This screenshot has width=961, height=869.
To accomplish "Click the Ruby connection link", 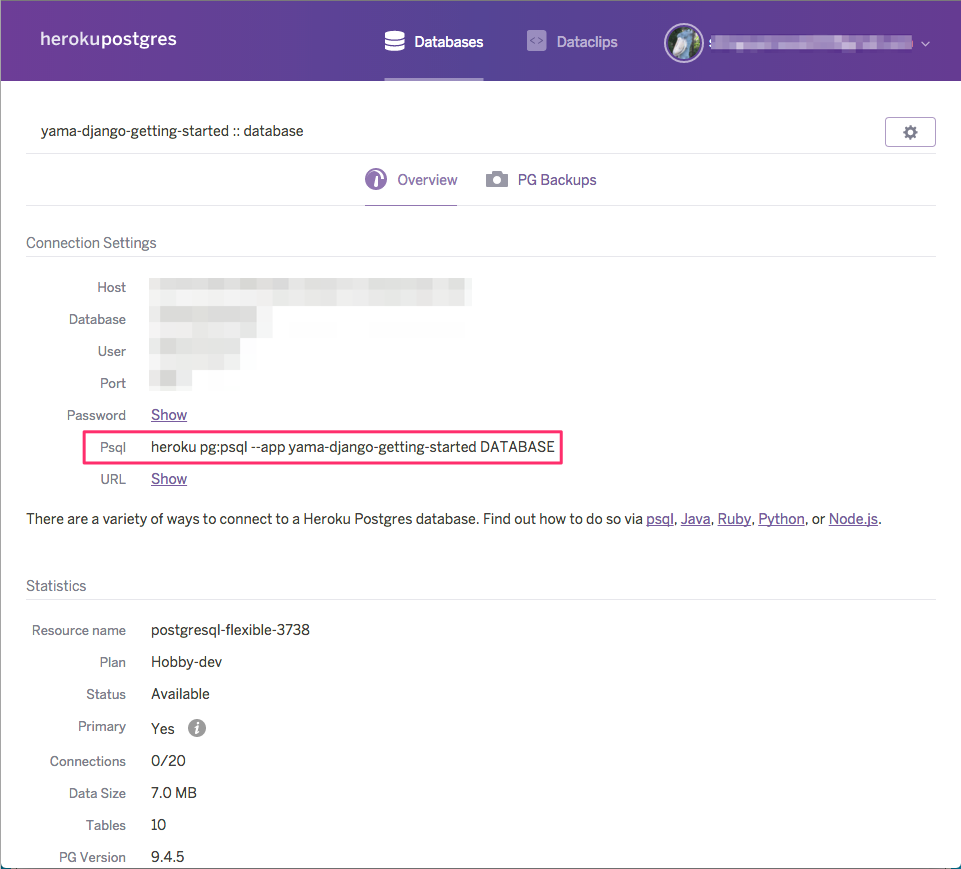I will coord(734,518).
